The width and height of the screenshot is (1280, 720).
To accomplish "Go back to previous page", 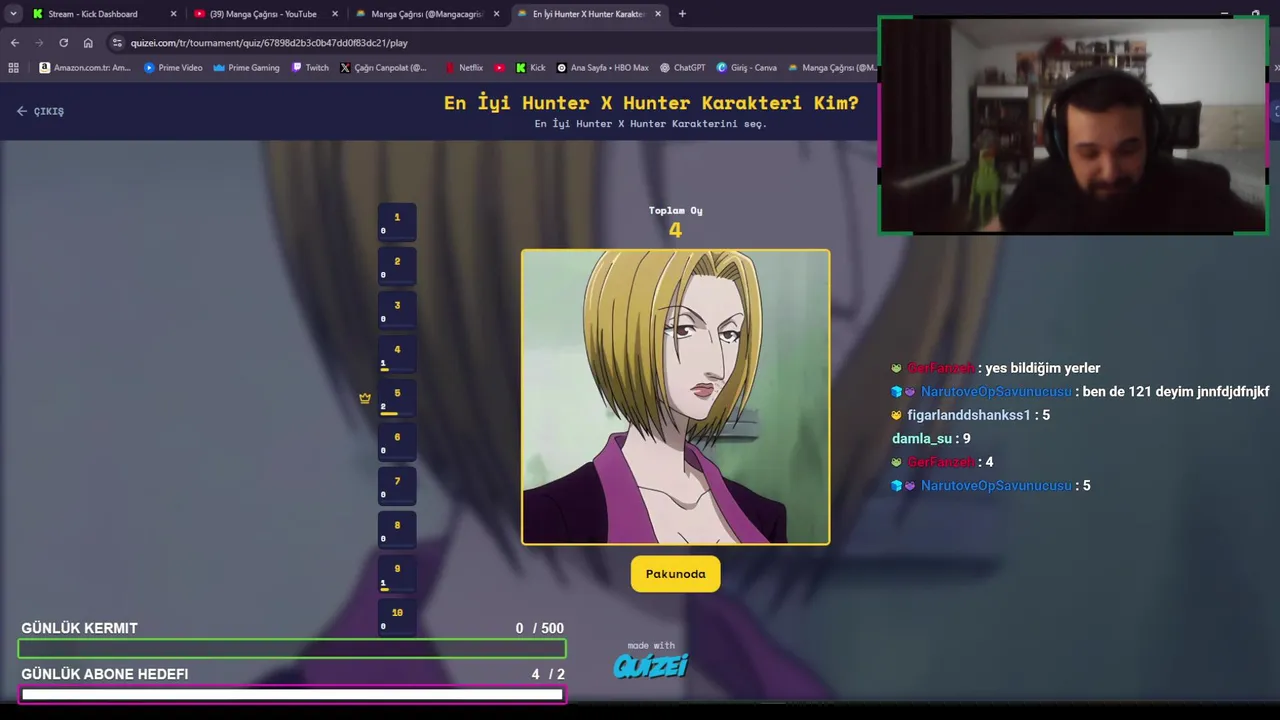I will click(x=15, y=43).
